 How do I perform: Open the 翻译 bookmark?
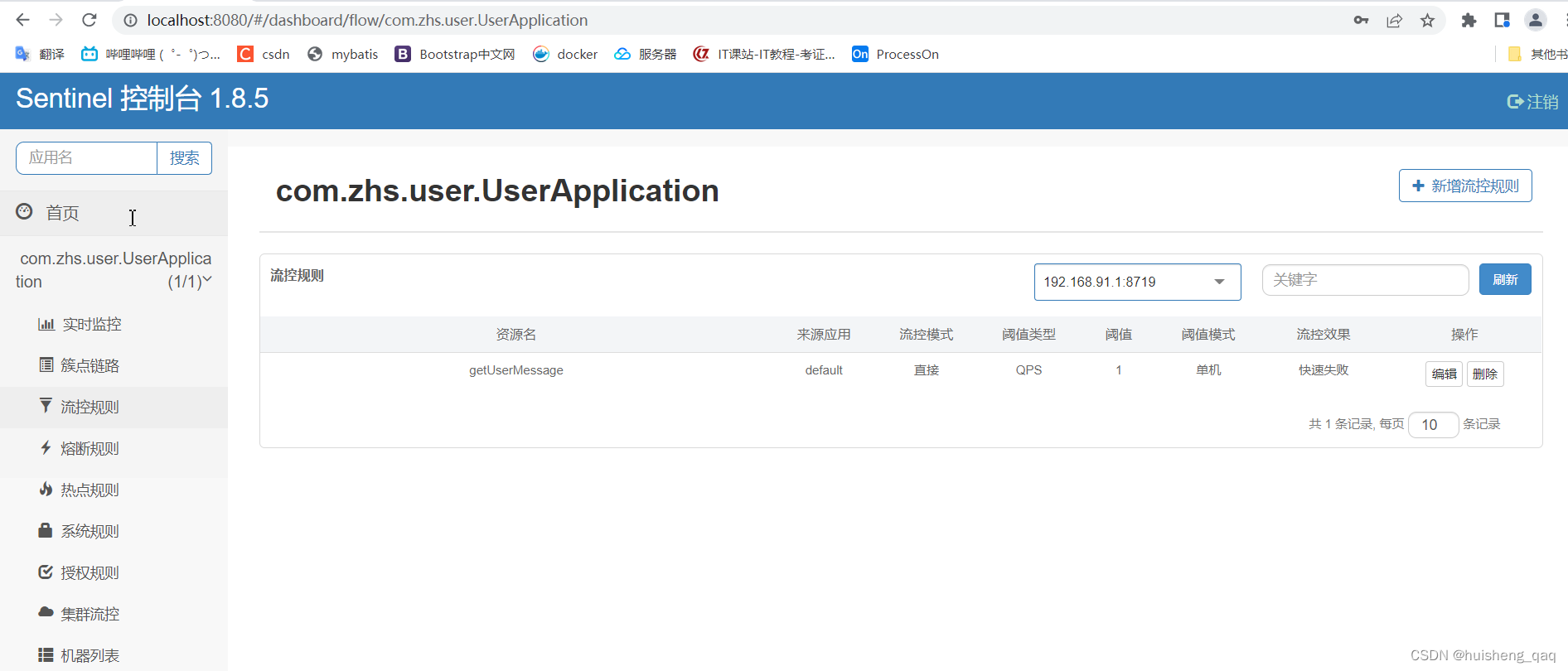pos(40,54)
